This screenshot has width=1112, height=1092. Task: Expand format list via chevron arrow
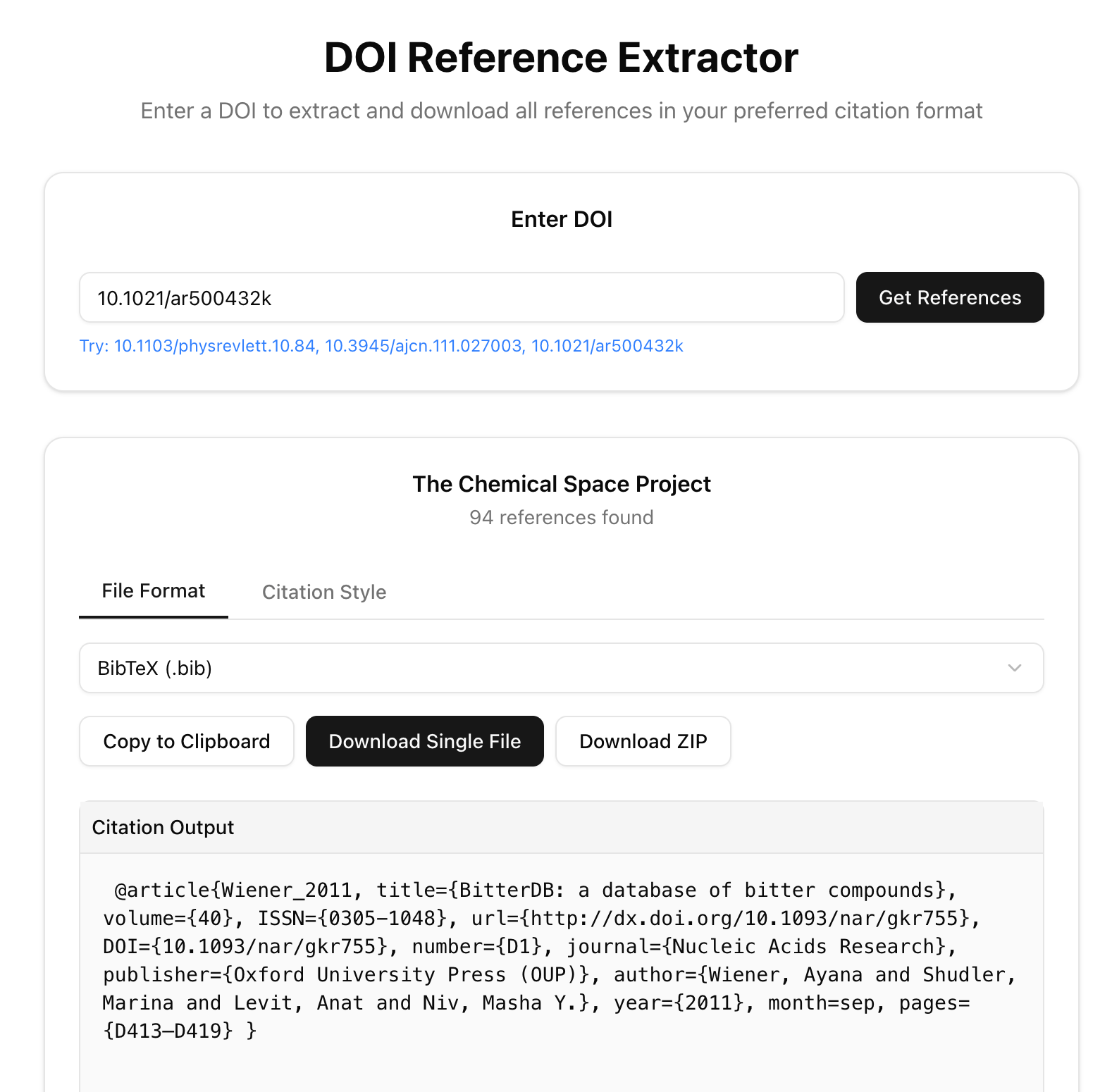(1015, 668)
